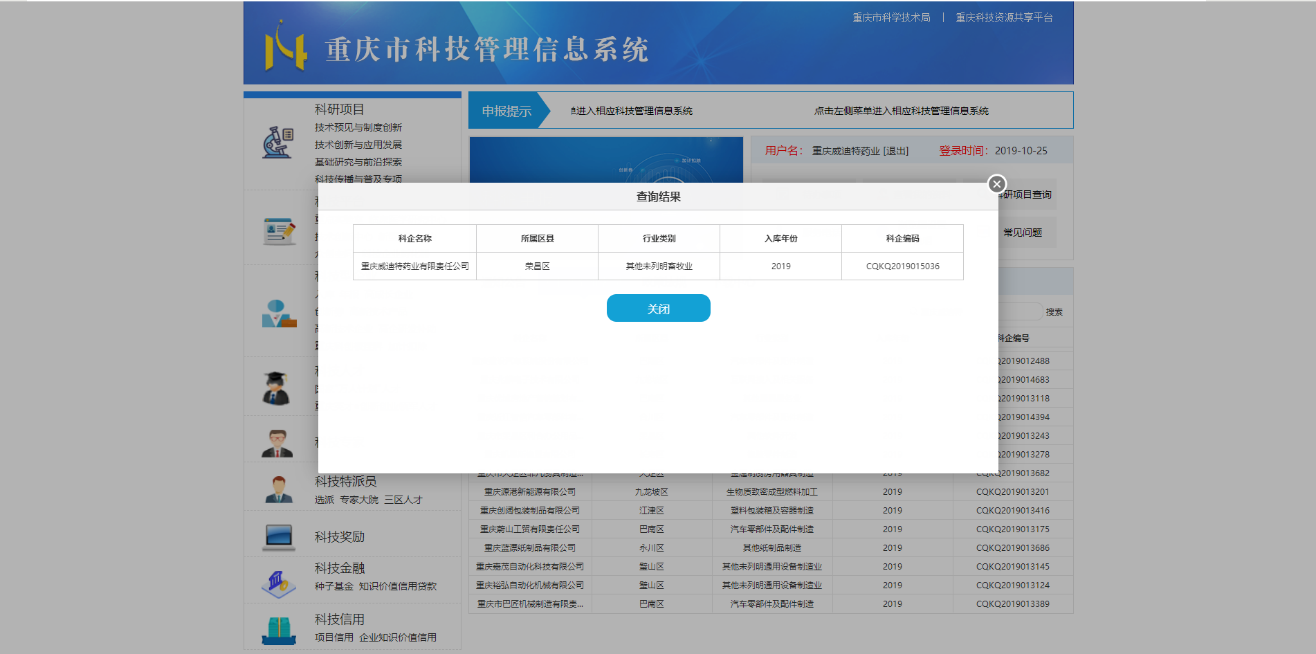
Task: Click the graduate cap person icon
Action: tap(277, 387)
